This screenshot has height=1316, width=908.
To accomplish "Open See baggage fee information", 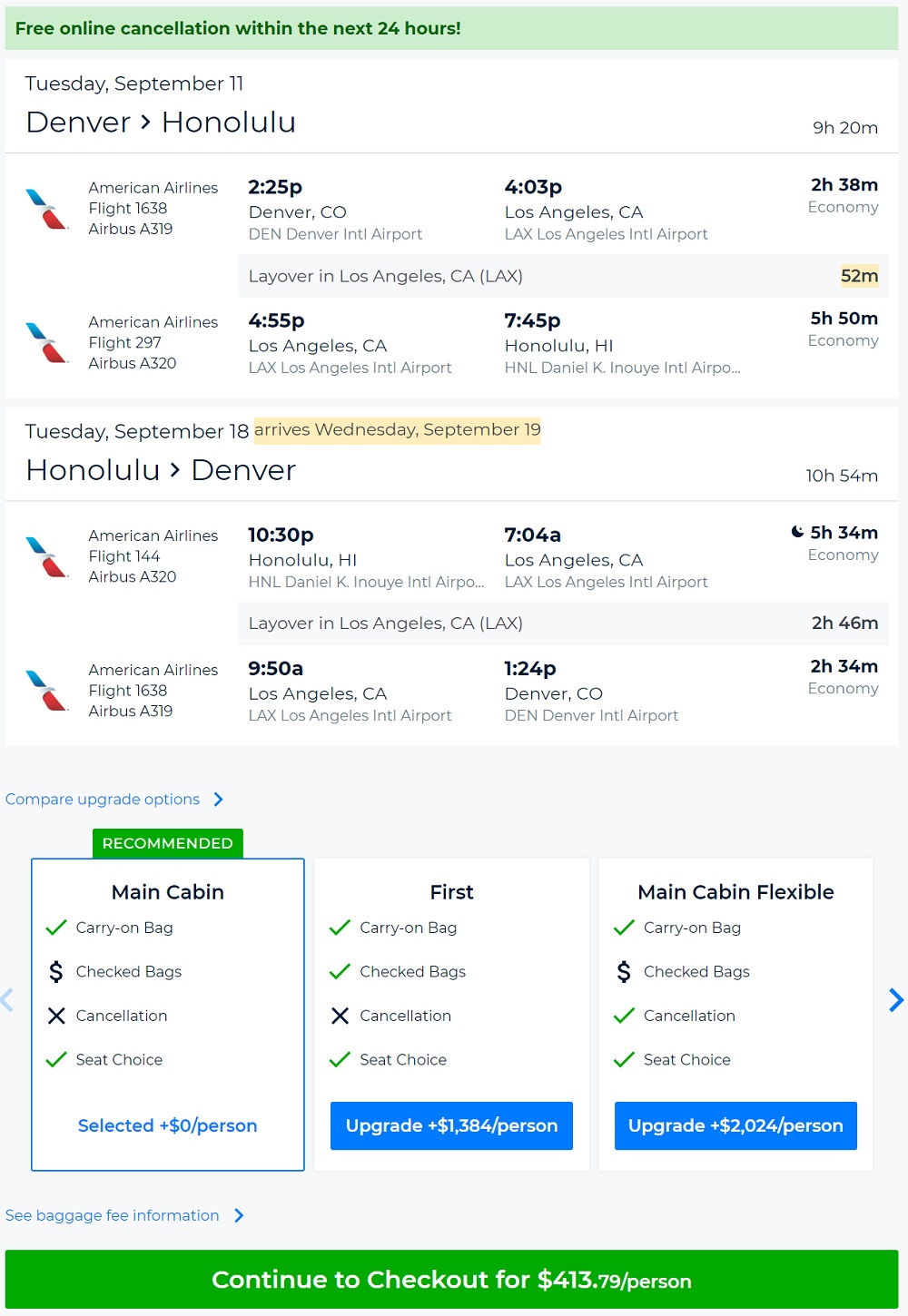I will 124,1216.
